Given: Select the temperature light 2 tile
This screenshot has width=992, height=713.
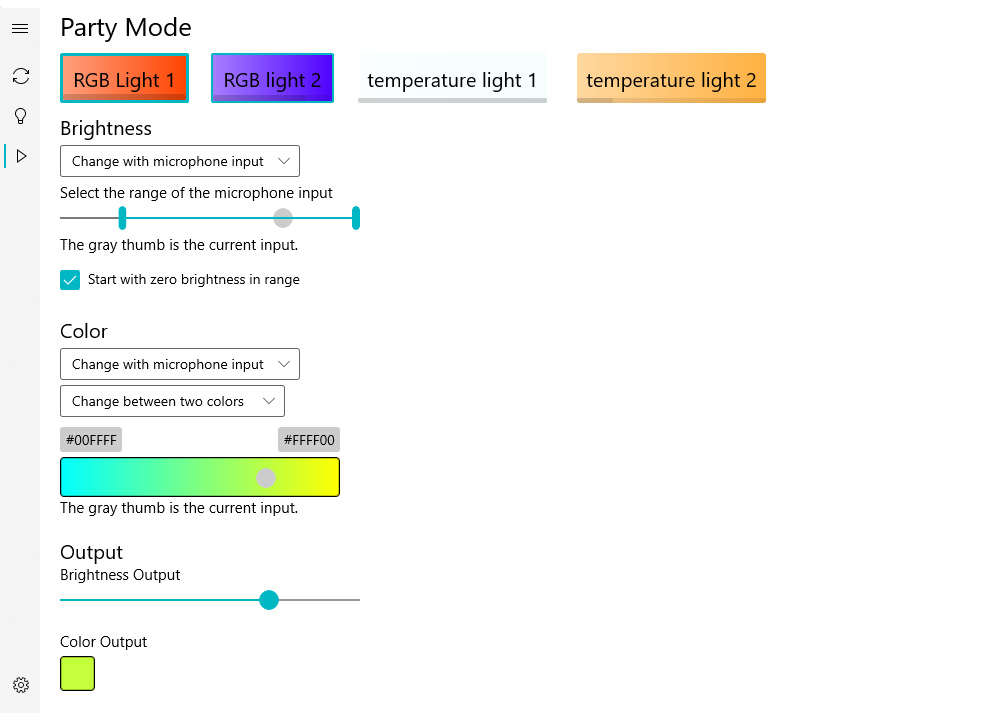Looking at the screenshot, I should 671,79.
